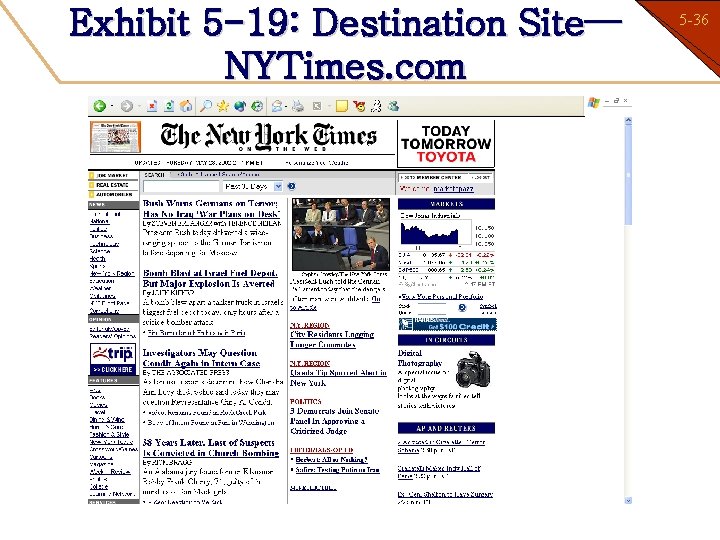The width and height of the screenshot is (720, 540).
Task: Click the Log Out link
Action: (480, 177)
